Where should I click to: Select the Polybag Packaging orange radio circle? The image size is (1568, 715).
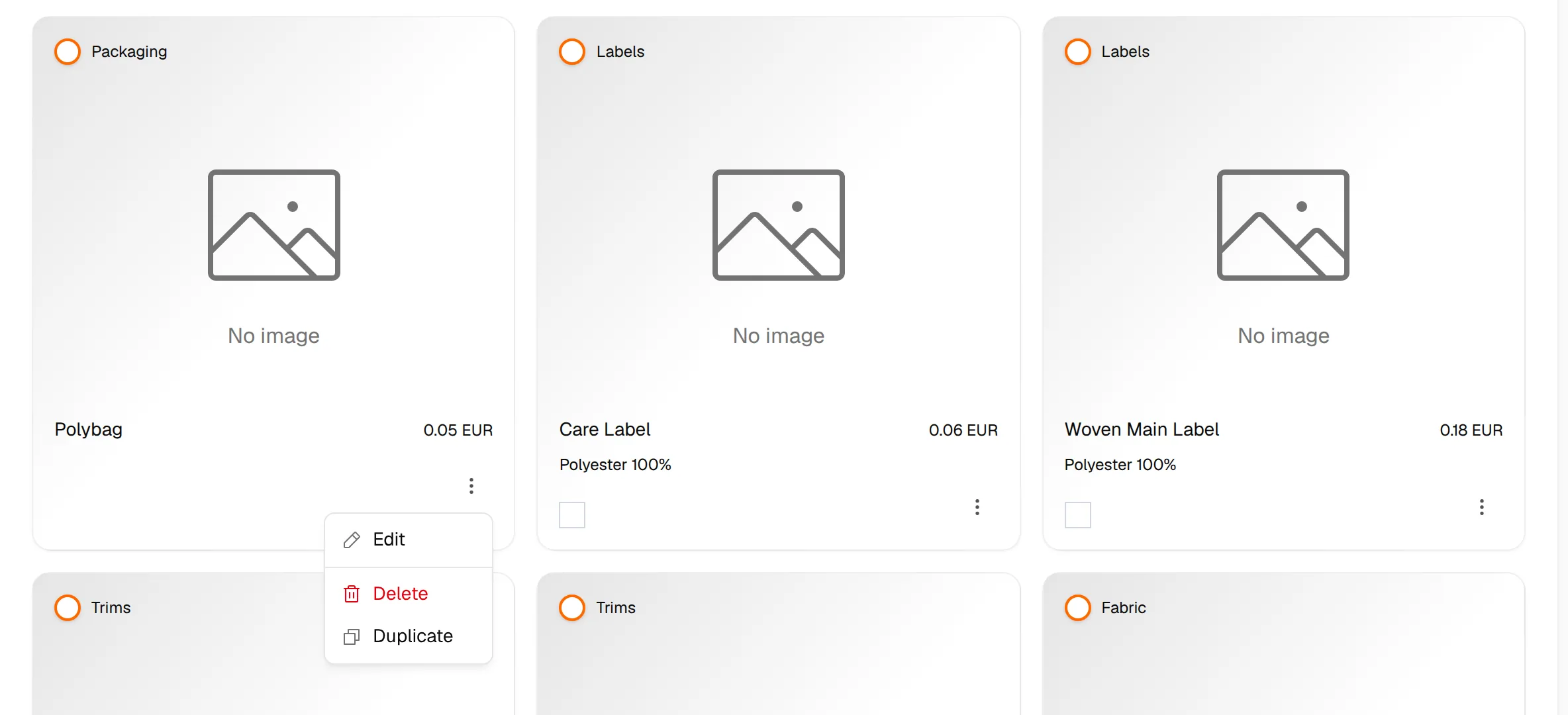(68, 52)
